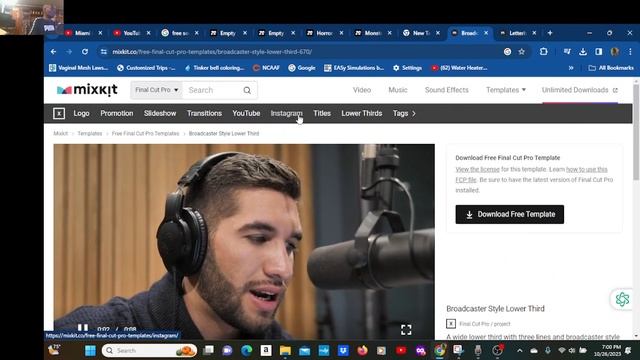640x360 pixels.
Task: Enter fullscreen on the video player
Action: 406,330
